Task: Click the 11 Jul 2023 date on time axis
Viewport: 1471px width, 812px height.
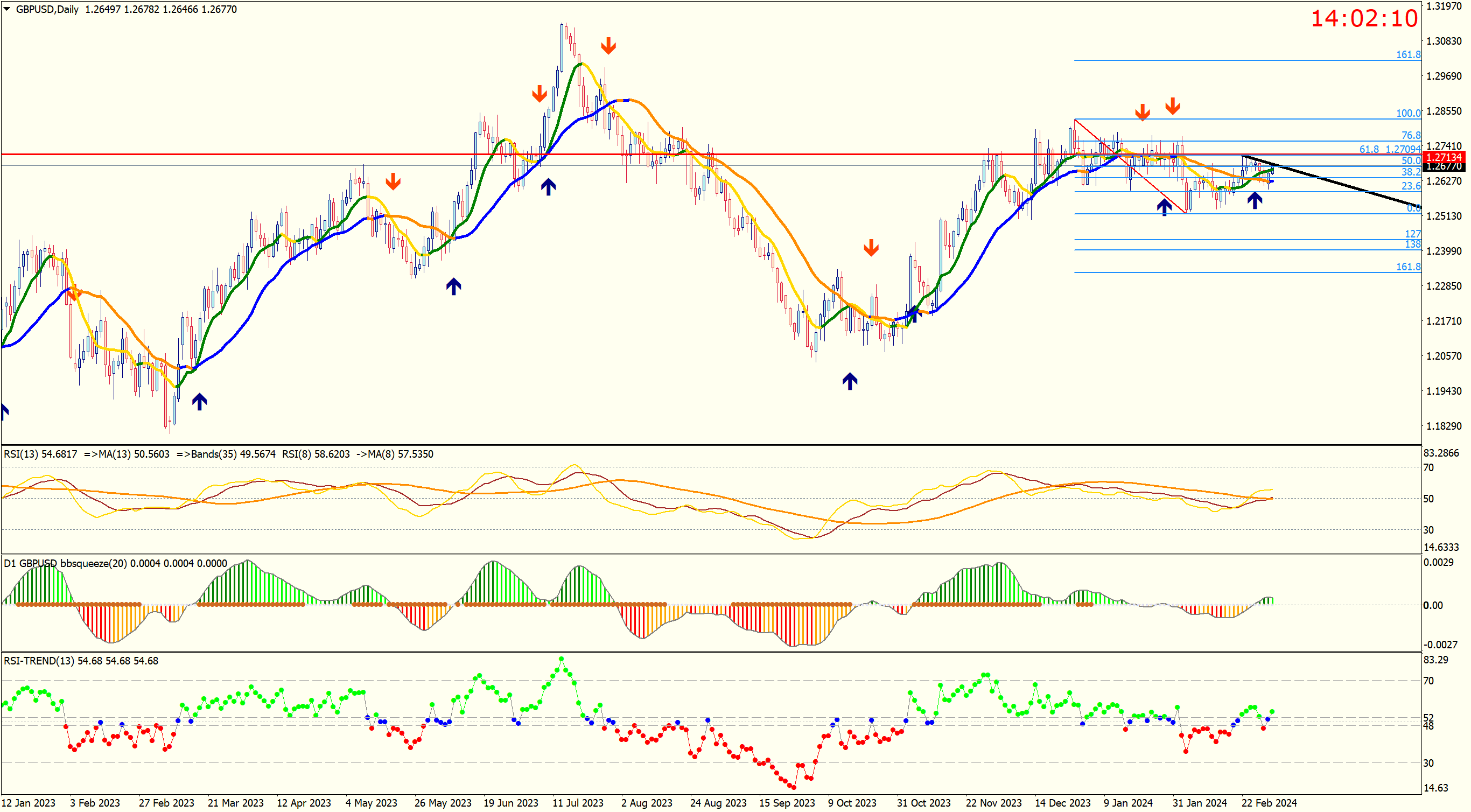Action: (577, 803)
